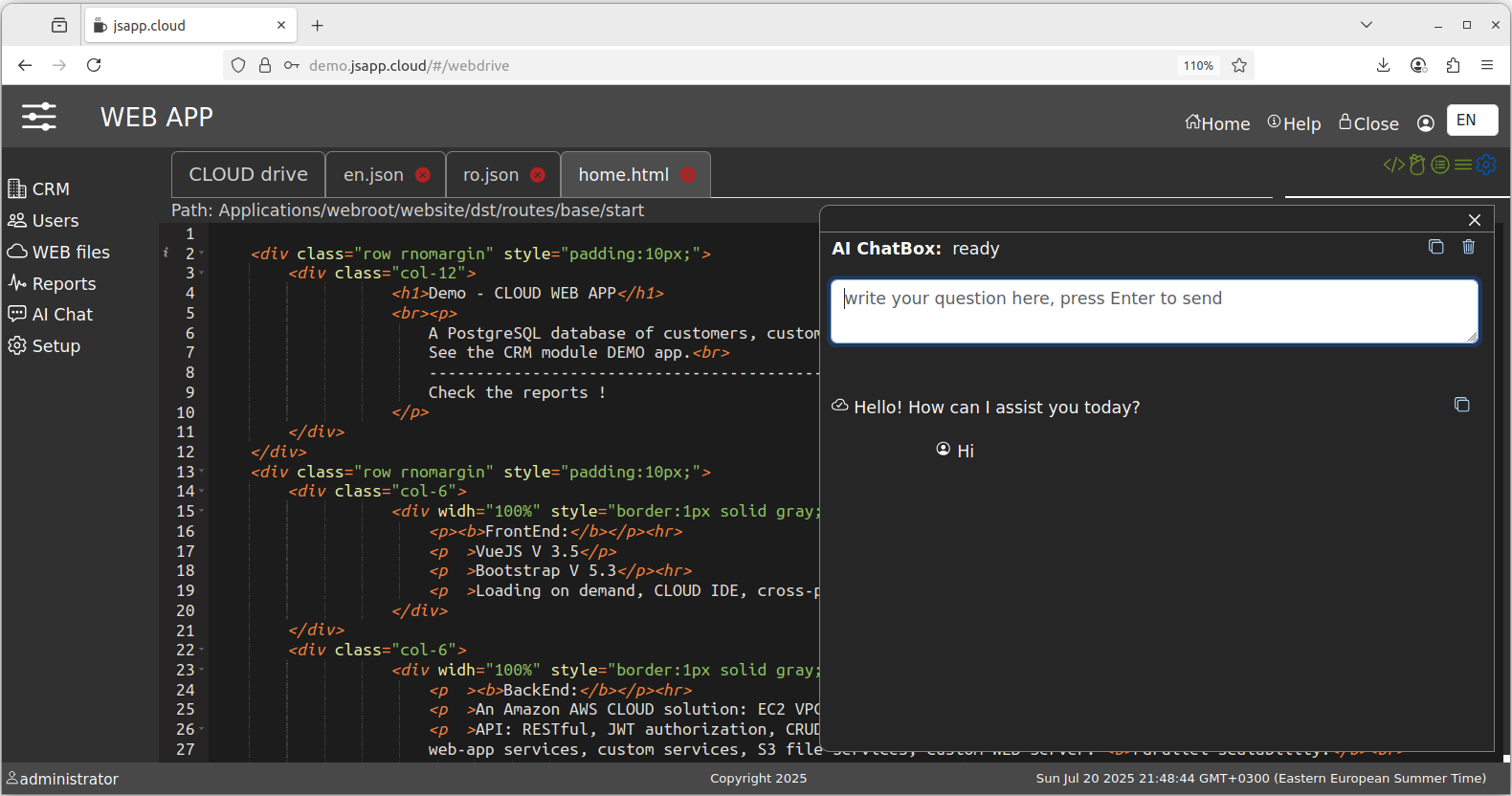Screen dimensions: 1512x796
Task: Delete chat history with the trash icon
Action: click(1469, 247)
